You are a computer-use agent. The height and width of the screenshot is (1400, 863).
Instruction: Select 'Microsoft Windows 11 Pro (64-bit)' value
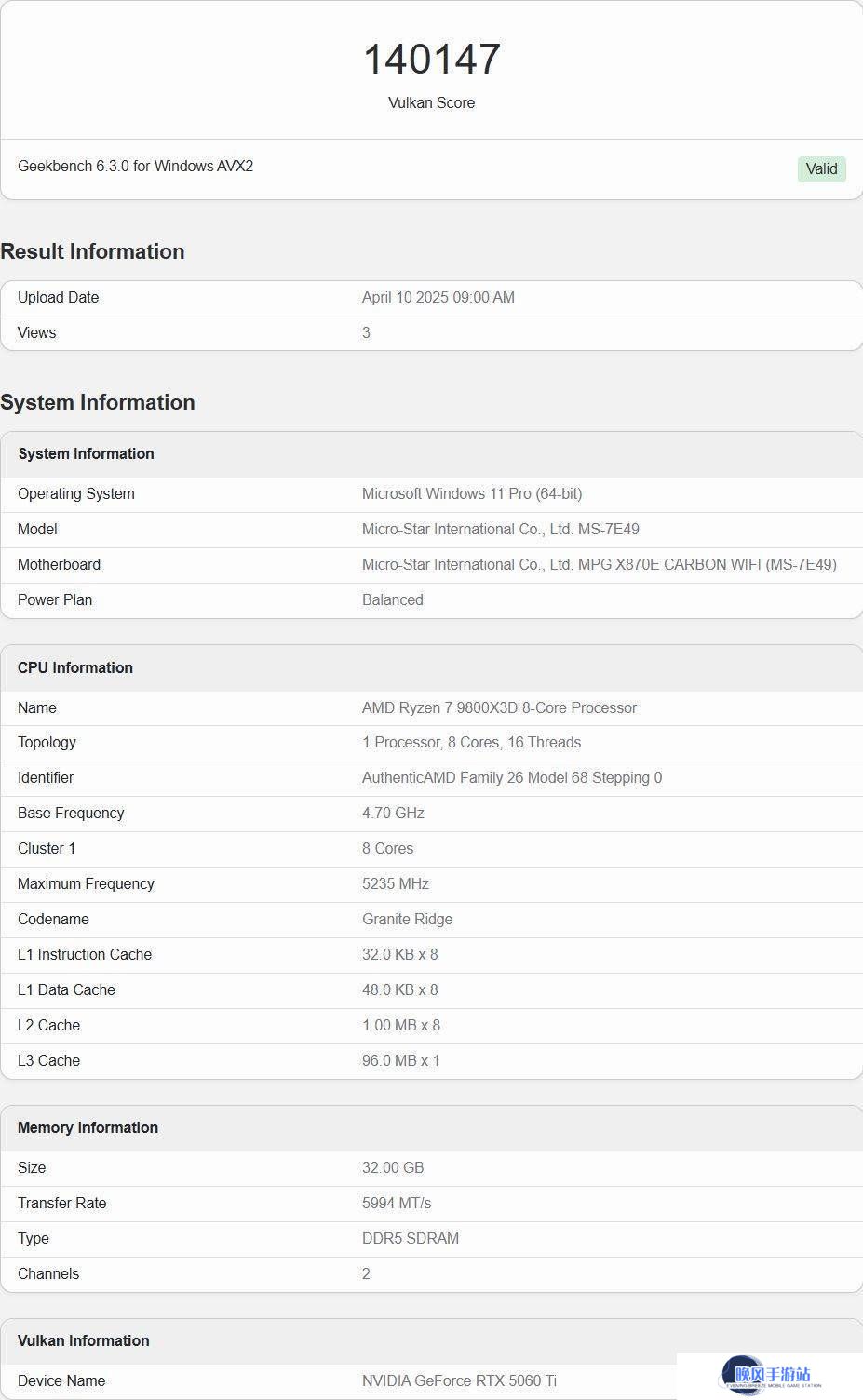(x=472, y=494)
